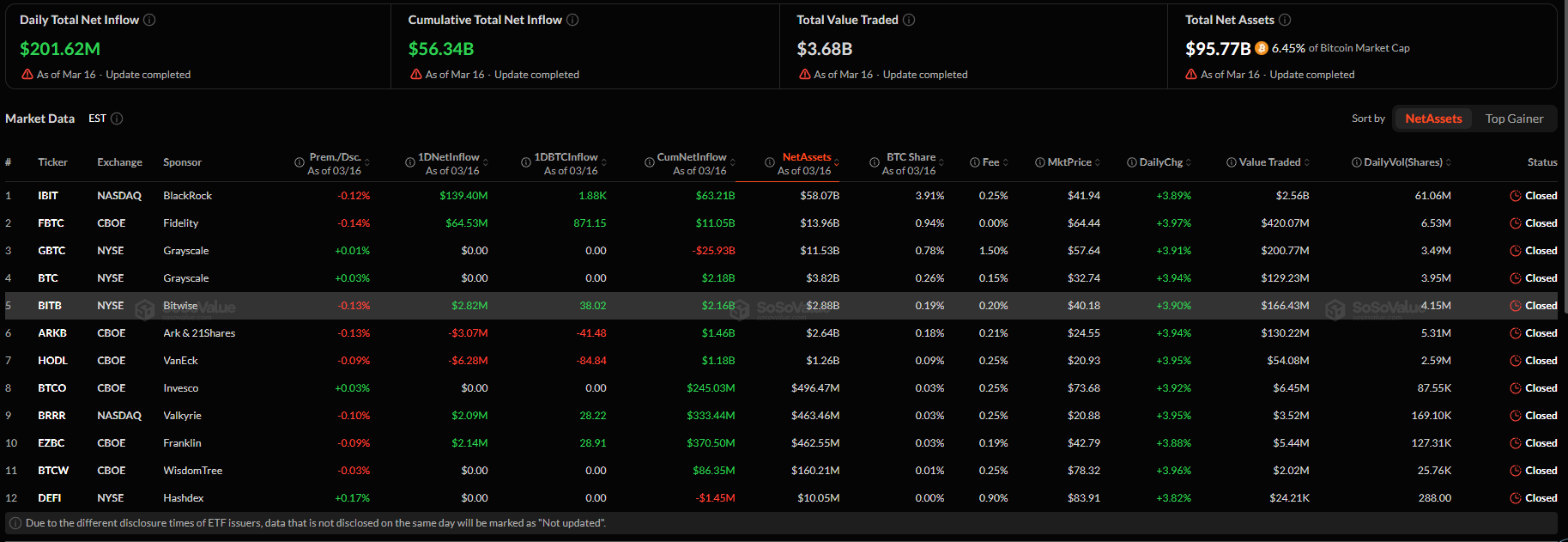Image resolution: width=1568 pixels, height=542 pixels.
Task: Click the EST timezone info icon
Action: click(117, 119)
